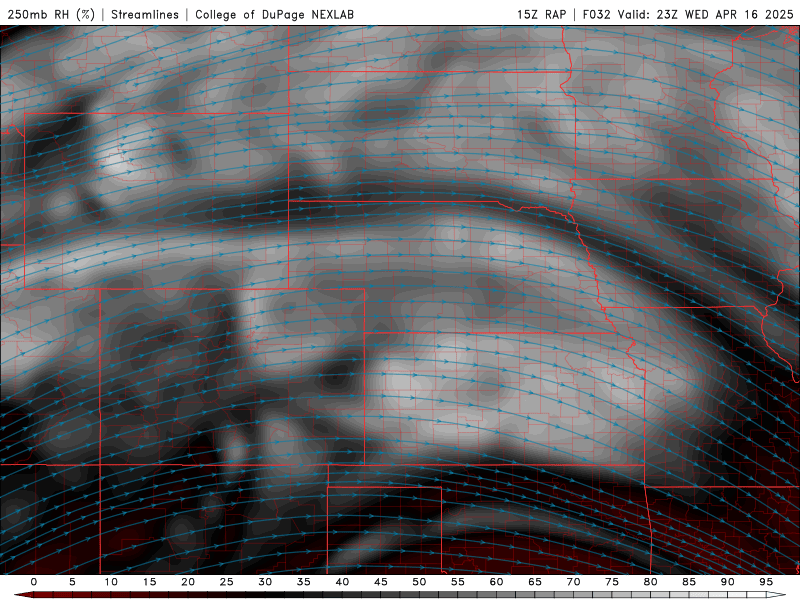Click the "15" colorbar scale label
The width and height of the screenshot is (800, 600).
click(x=149, y=582)
